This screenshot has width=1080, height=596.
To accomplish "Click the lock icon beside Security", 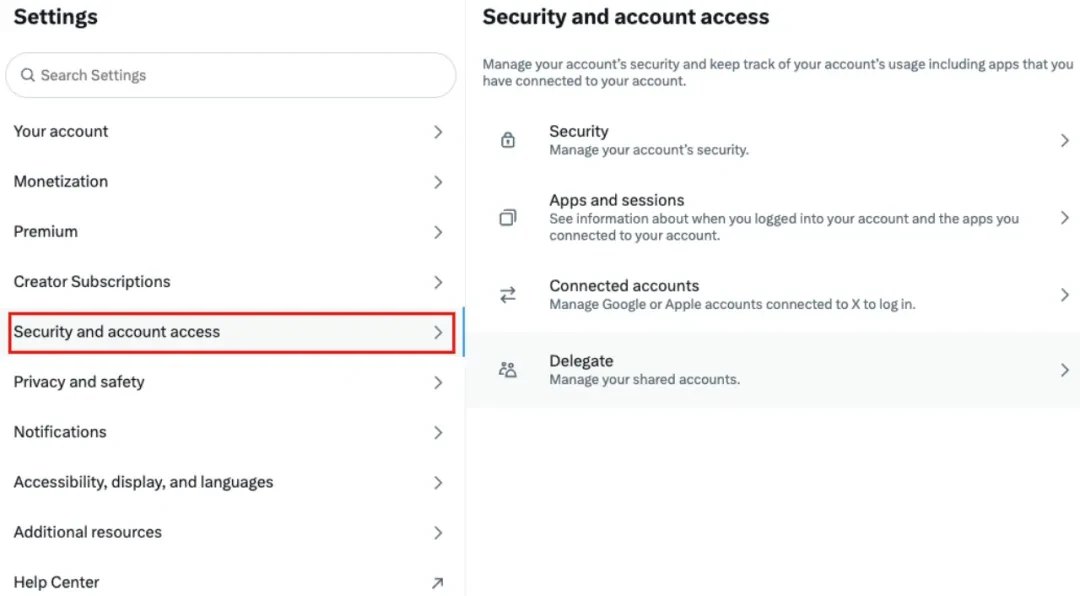I will [x=508, y=141].
